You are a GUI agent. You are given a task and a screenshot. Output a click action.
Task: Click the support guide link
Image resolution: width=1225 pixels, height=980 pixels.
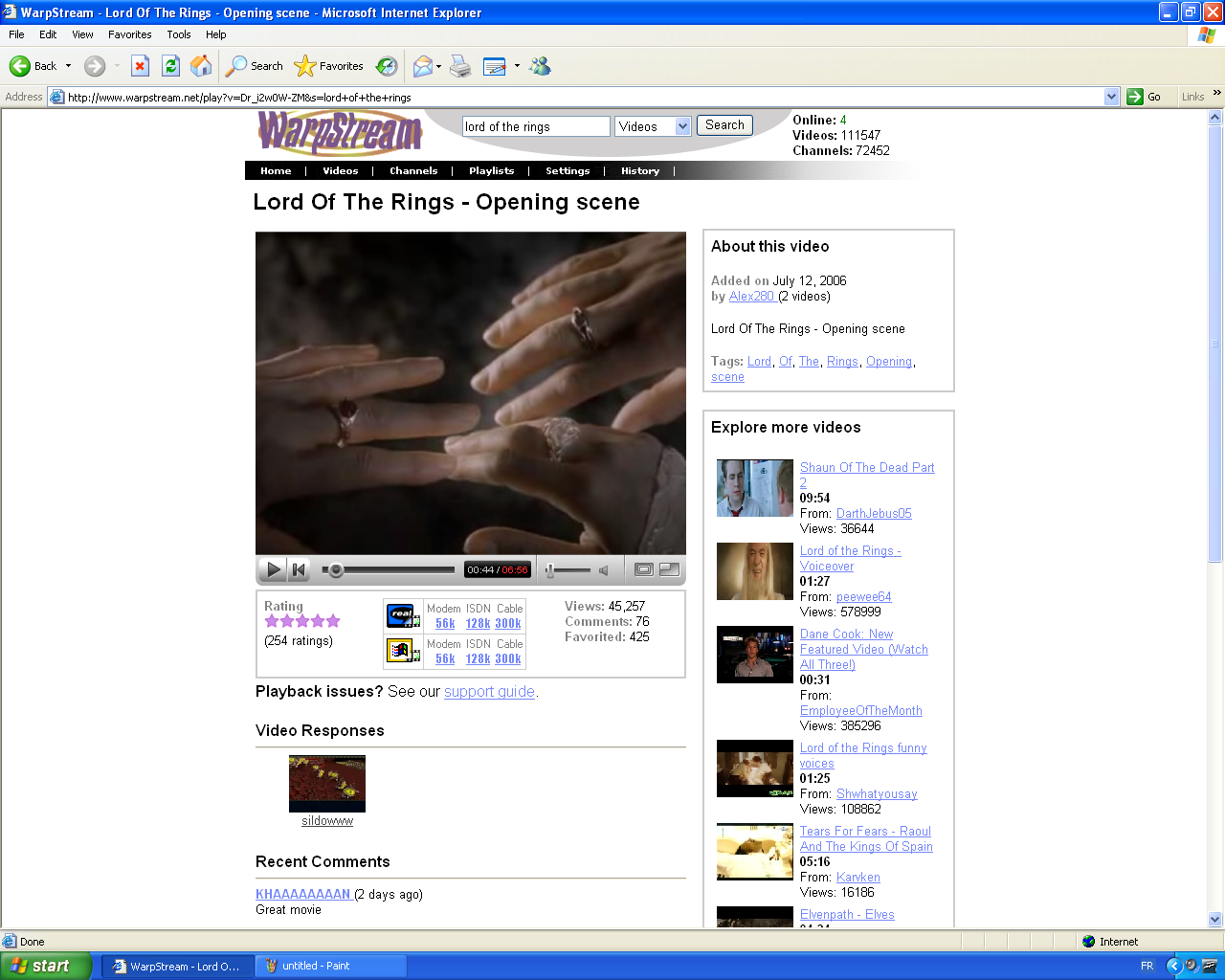coord(489,692)
